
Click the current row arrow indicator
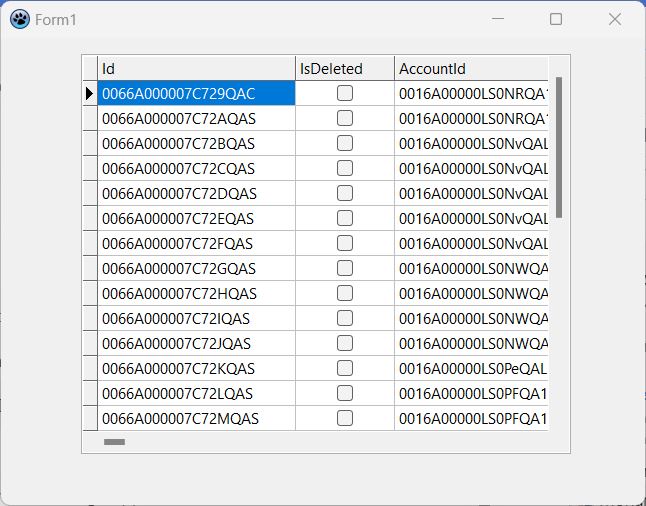(x=90, y=94)
